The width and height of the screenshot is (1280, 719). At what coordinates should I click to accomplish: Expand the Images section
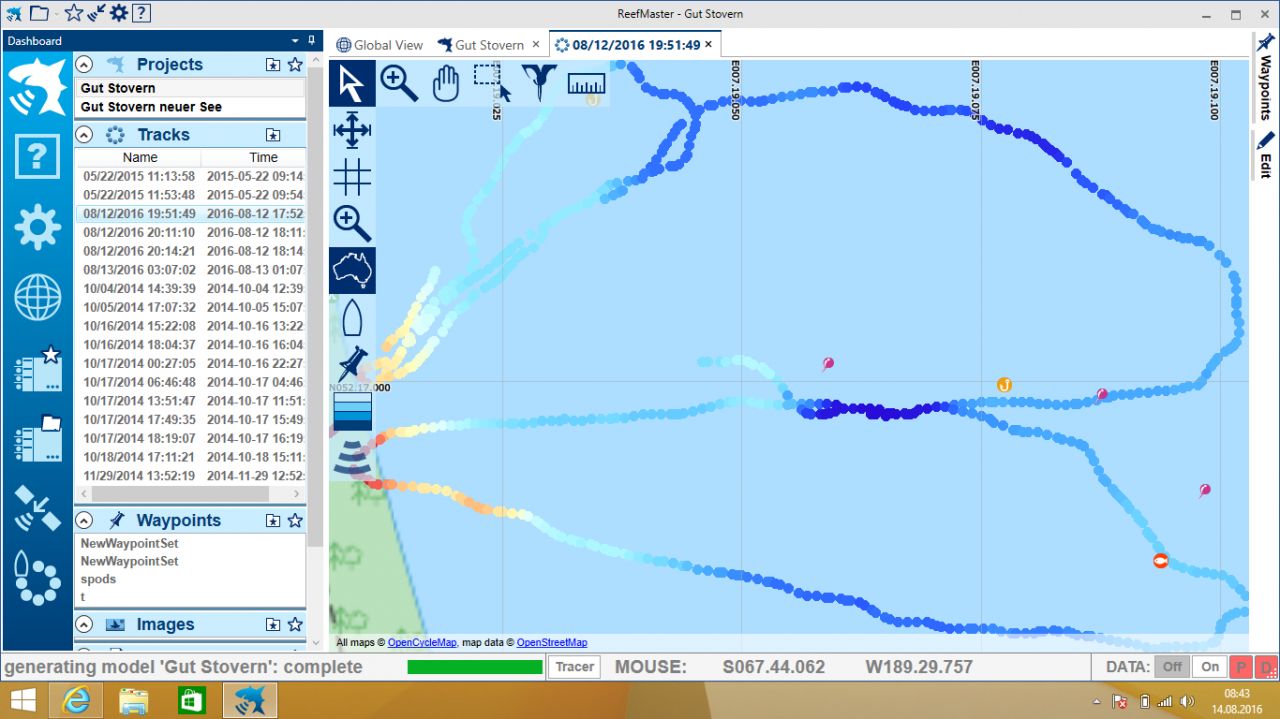(85, 625)
